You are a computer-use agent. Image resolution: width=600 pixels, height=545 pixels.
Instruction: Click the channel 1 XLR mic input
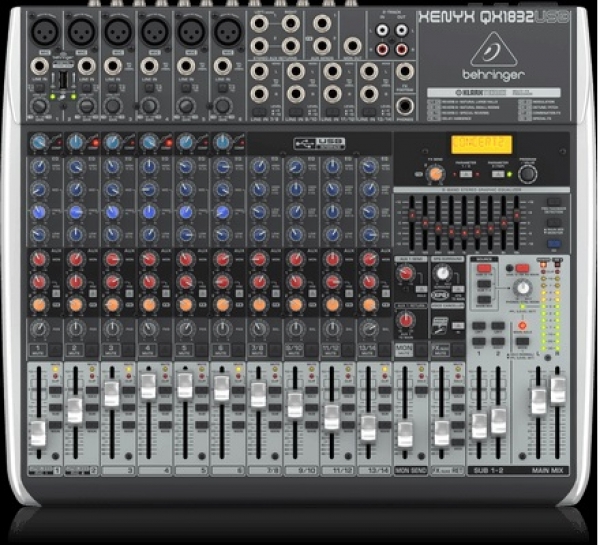(x=45, y=32)
